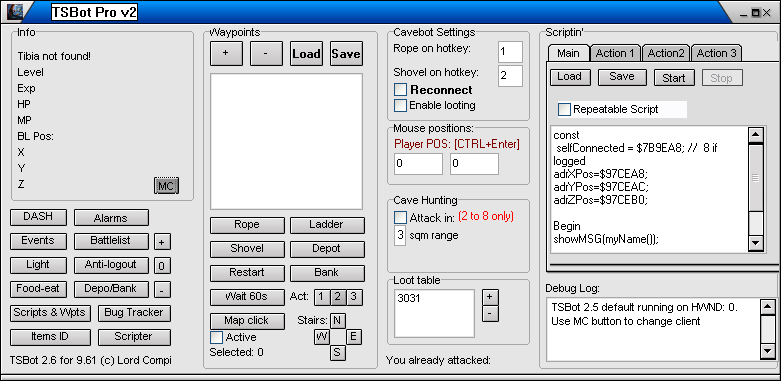Screen dimensions: 781x381
Task: Switch to the Main script tab
Action: pos(568,53)
